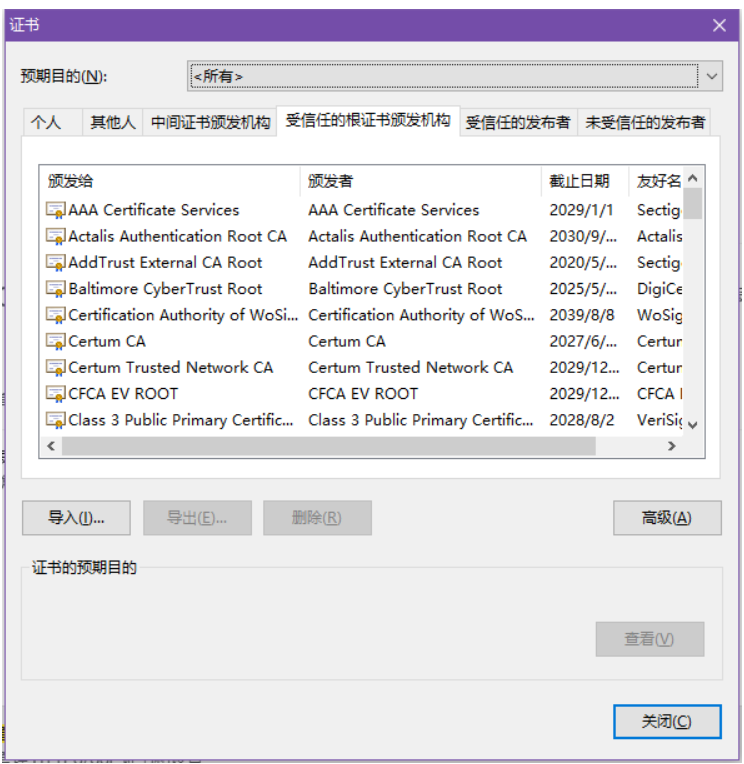Click issuer Certum Trusted Network CA in 颁发者 column
744x764 pixels.
[411, 367]
